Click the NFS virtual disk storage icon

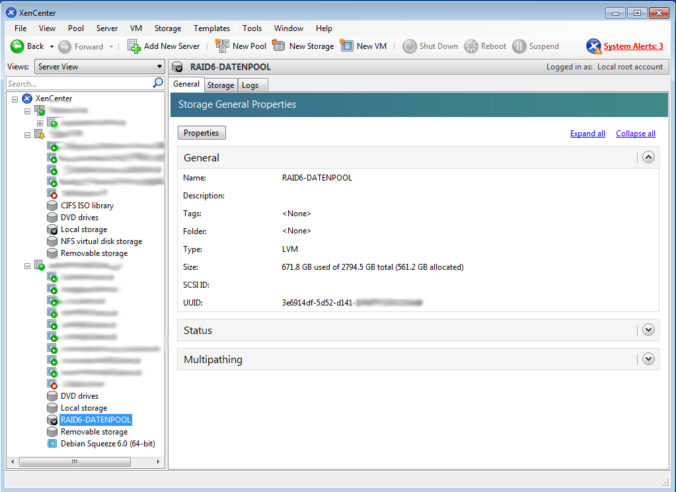click(52, 241)
